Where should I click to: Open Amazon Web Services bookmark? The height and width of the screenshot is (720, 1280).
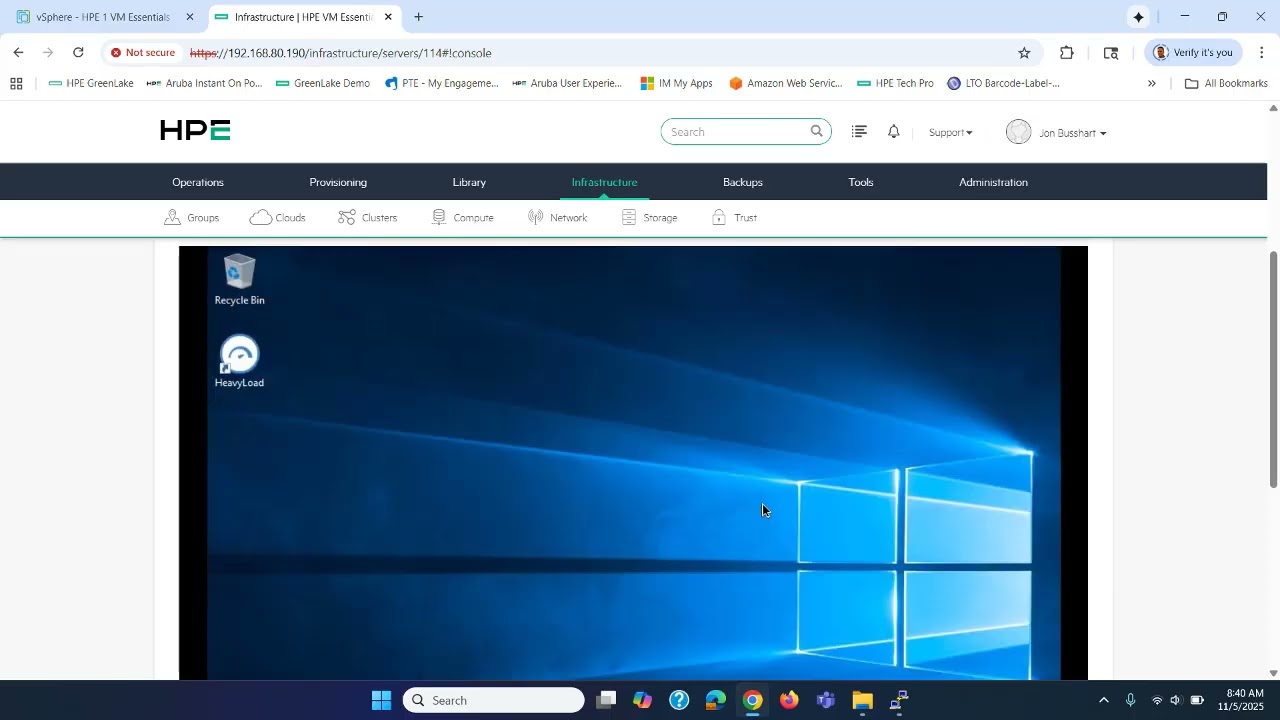click(x=786, y=83)
